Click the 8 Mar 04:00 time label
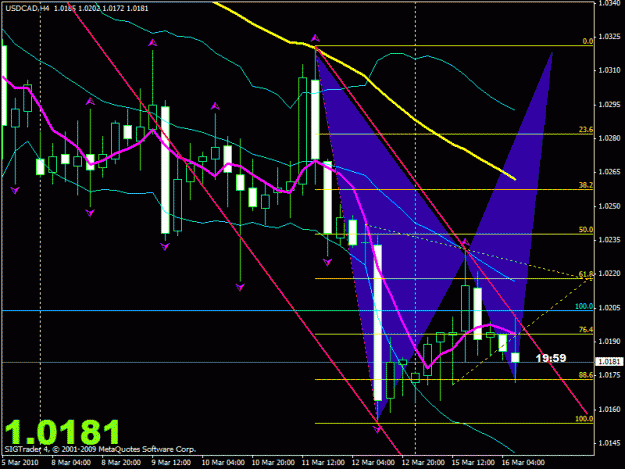 [71, 462]
